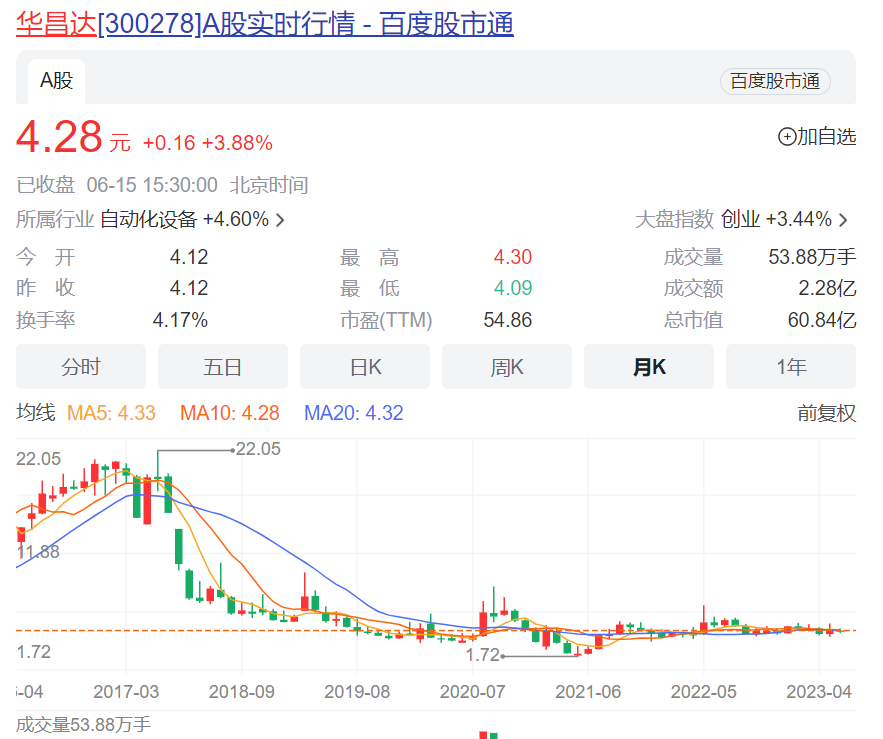Click the 2022-05 date axis label

tap(703, 692)
